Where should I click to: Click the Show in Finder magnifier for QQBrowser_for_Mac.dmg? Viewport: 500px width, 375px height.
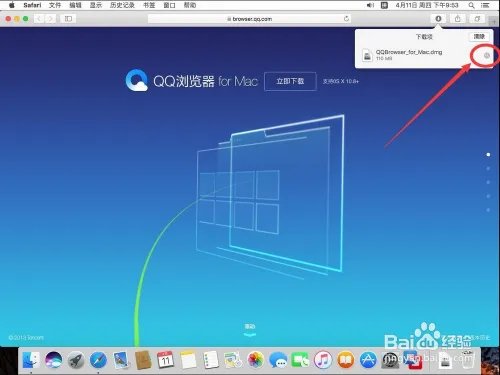[486, 56]
